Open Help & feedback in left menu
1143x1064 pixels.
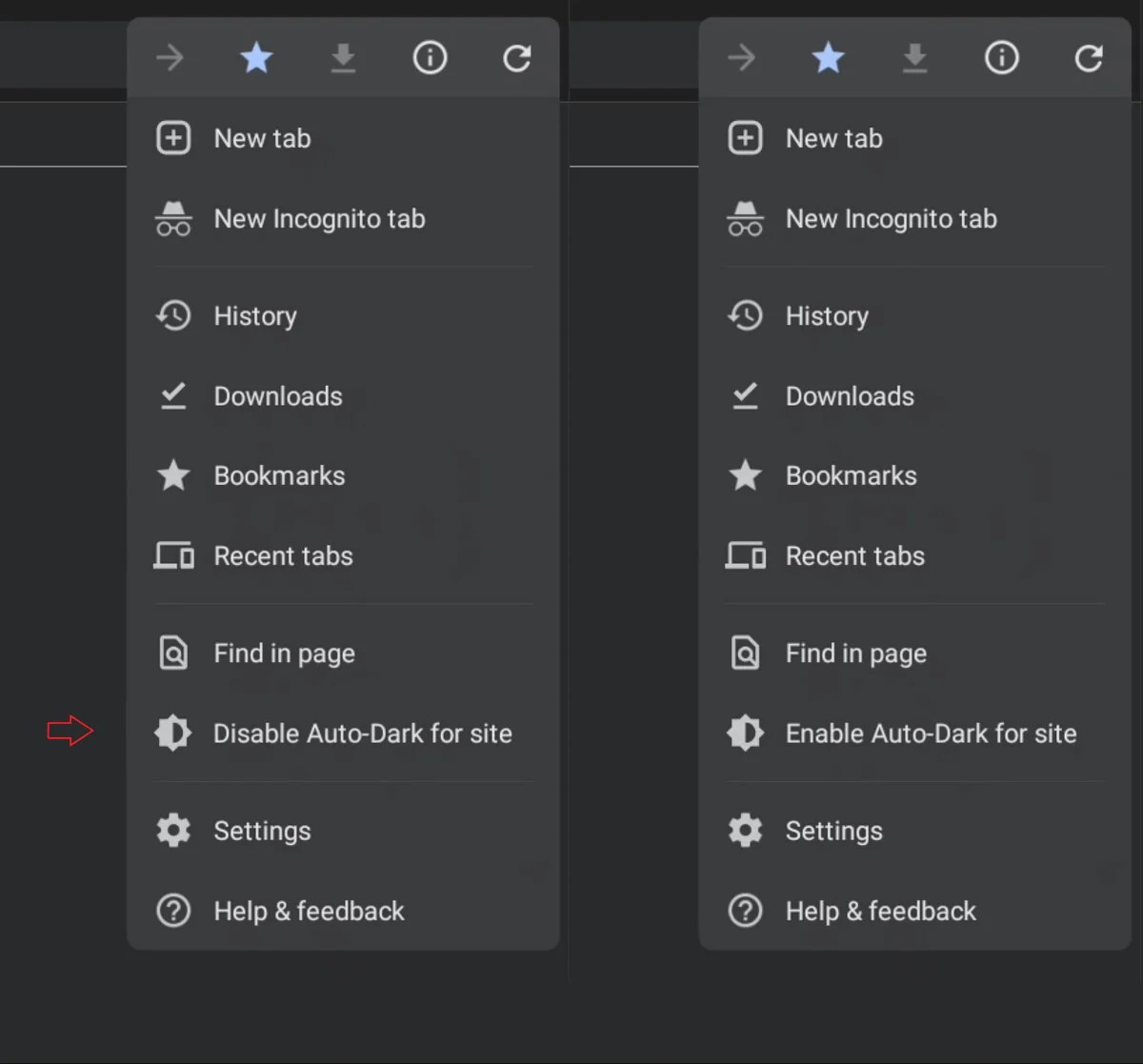343,911
